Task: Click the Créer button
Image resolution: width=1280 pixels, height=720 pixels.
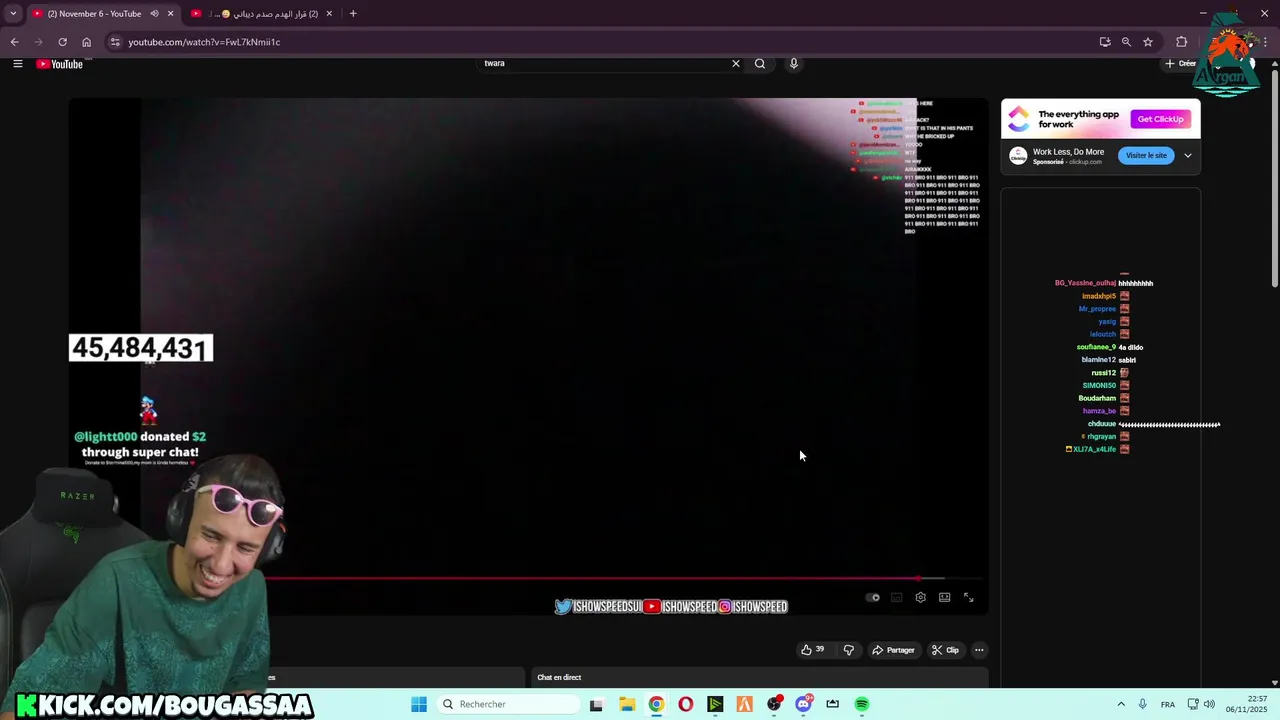Action: click(x=1181, y=64)
